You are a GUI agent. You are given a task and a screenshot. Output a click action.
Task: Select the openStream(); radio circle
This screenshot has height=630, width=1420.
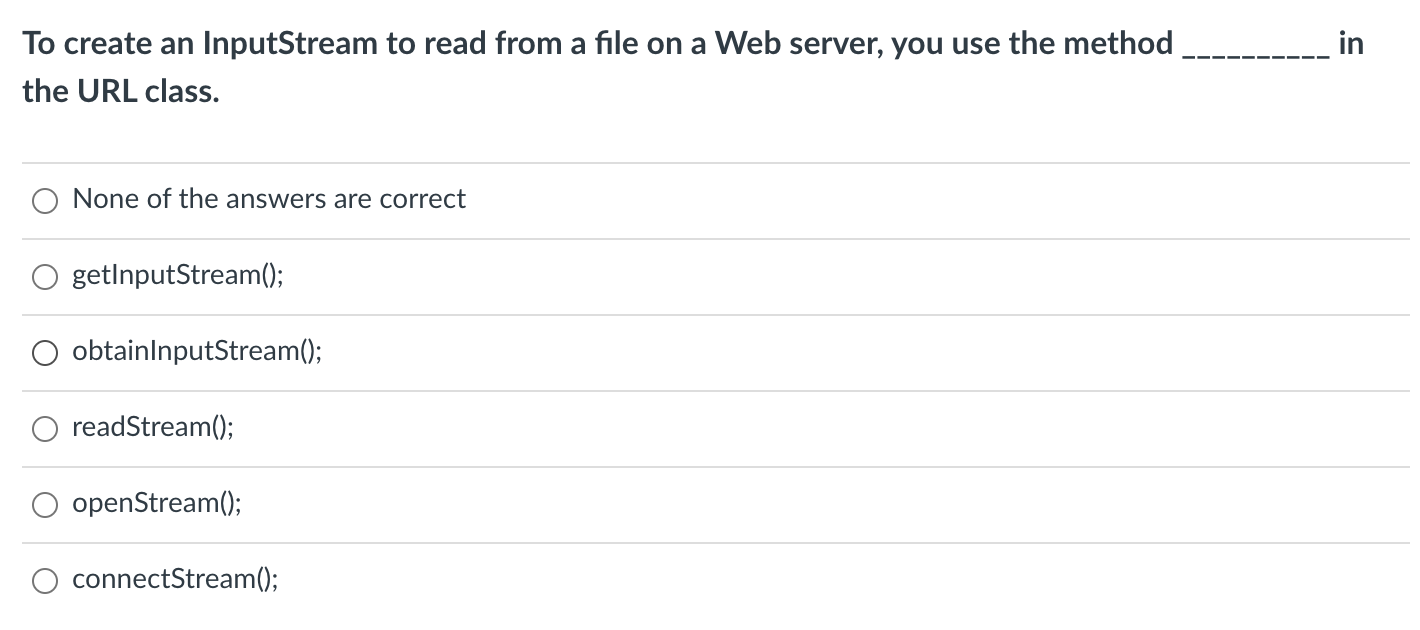click(46, 505)
